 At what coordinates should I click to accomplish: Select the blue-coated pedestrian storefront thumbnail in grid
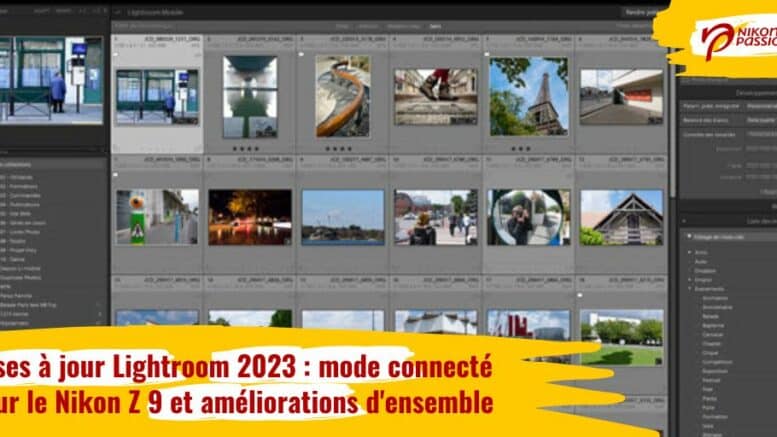(157, 97)
